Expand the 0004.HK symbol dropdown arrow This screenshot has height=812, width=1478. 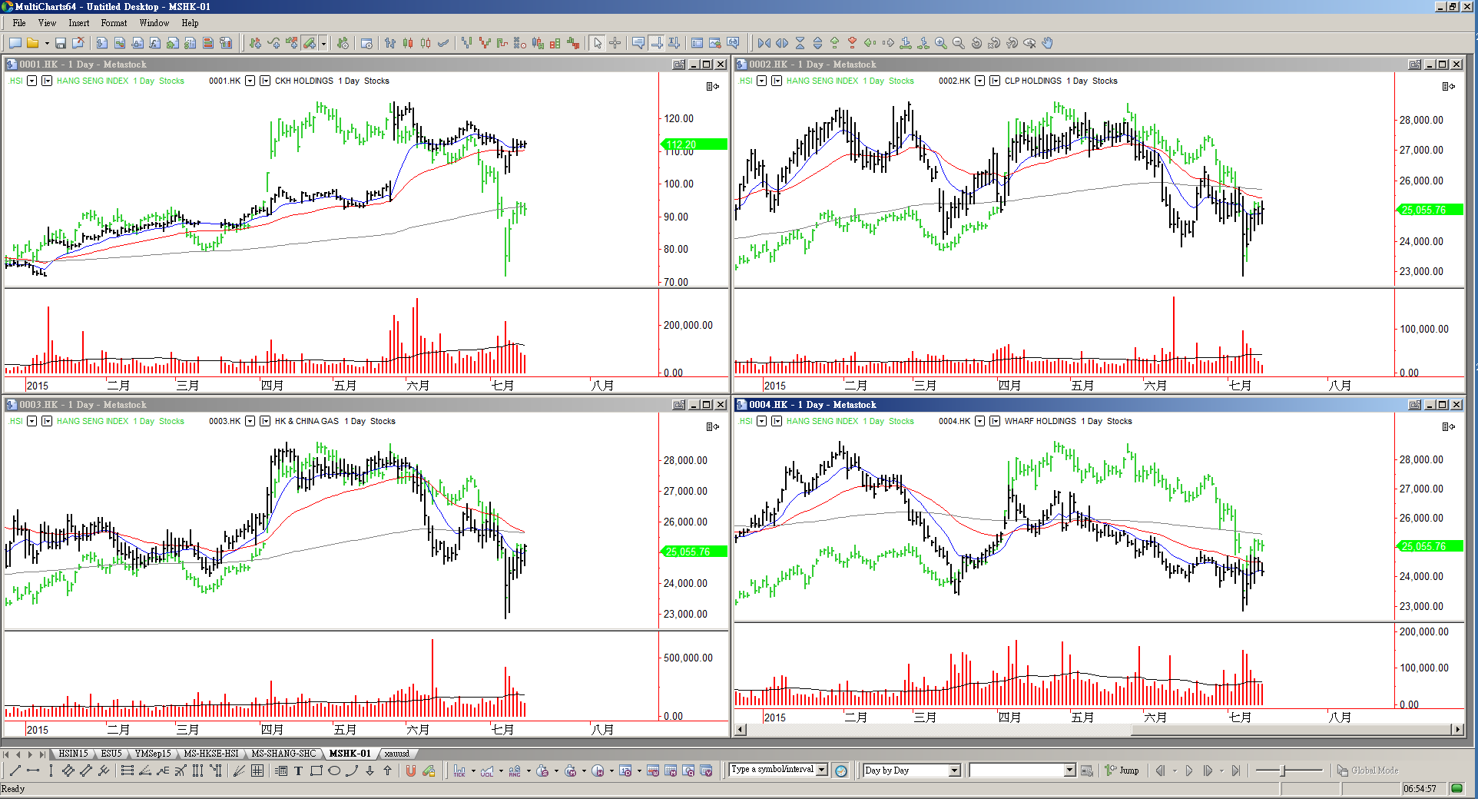979,421
